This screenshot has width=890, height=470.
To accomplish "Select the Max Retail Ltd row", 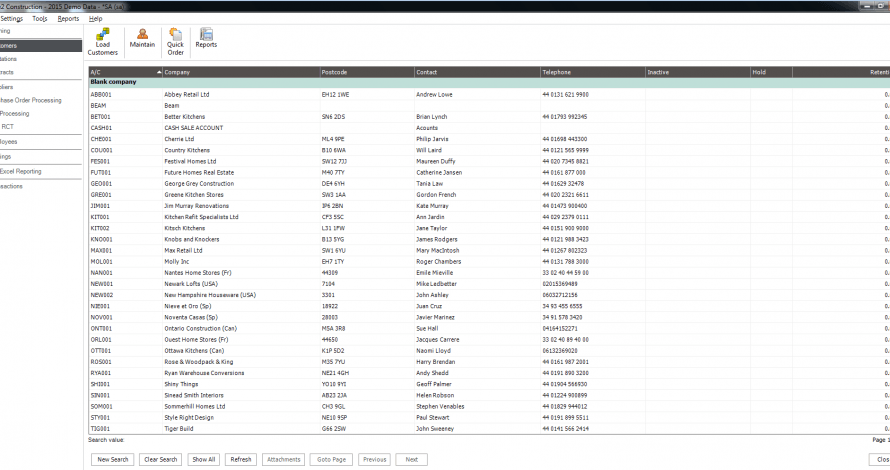I will [x=489, y=250].
